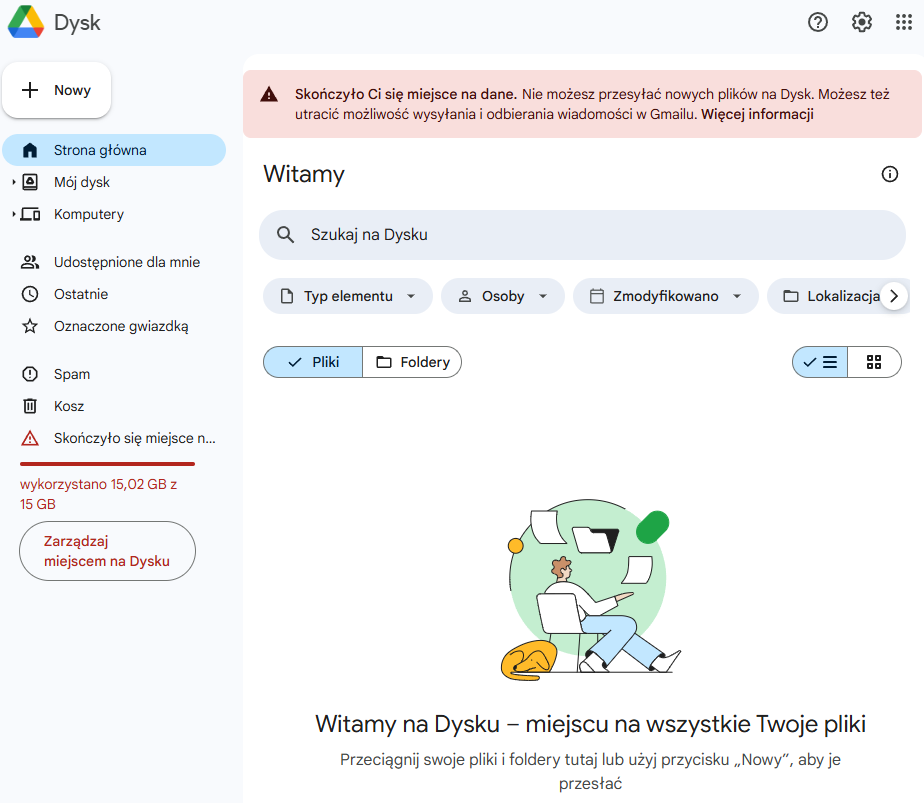Viewport: 924px width, 803px height.
Task: Click the Google Drive logo
Action: [x=25, y=22]
